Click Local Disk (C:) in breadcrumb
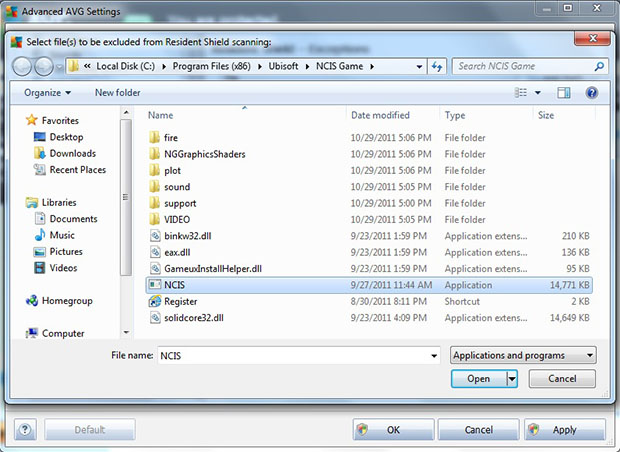Viewport: 620px width, 452px height. 126,66
